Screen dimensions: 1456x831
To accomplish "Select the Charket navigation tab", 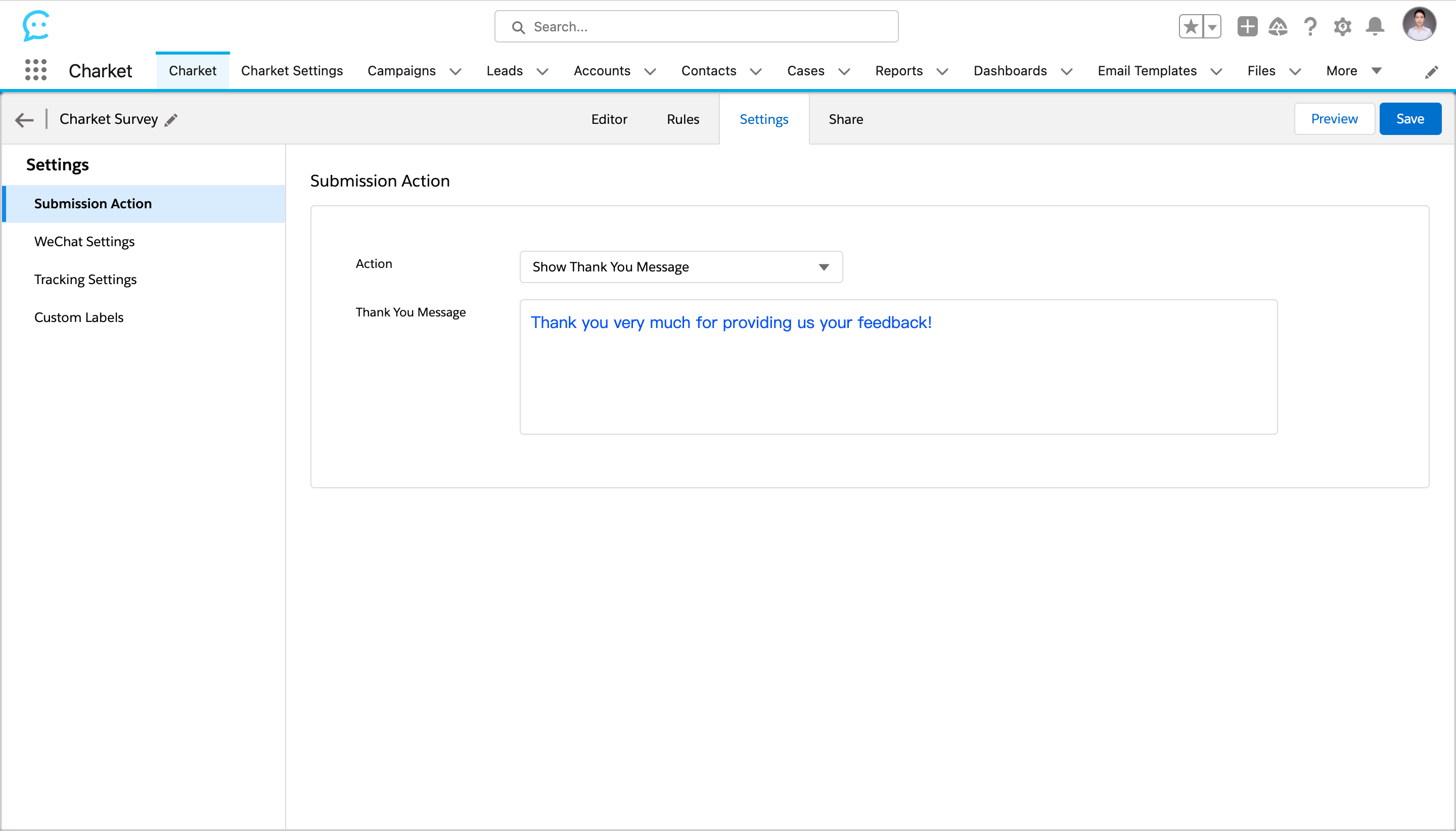I will click(192, 71).
